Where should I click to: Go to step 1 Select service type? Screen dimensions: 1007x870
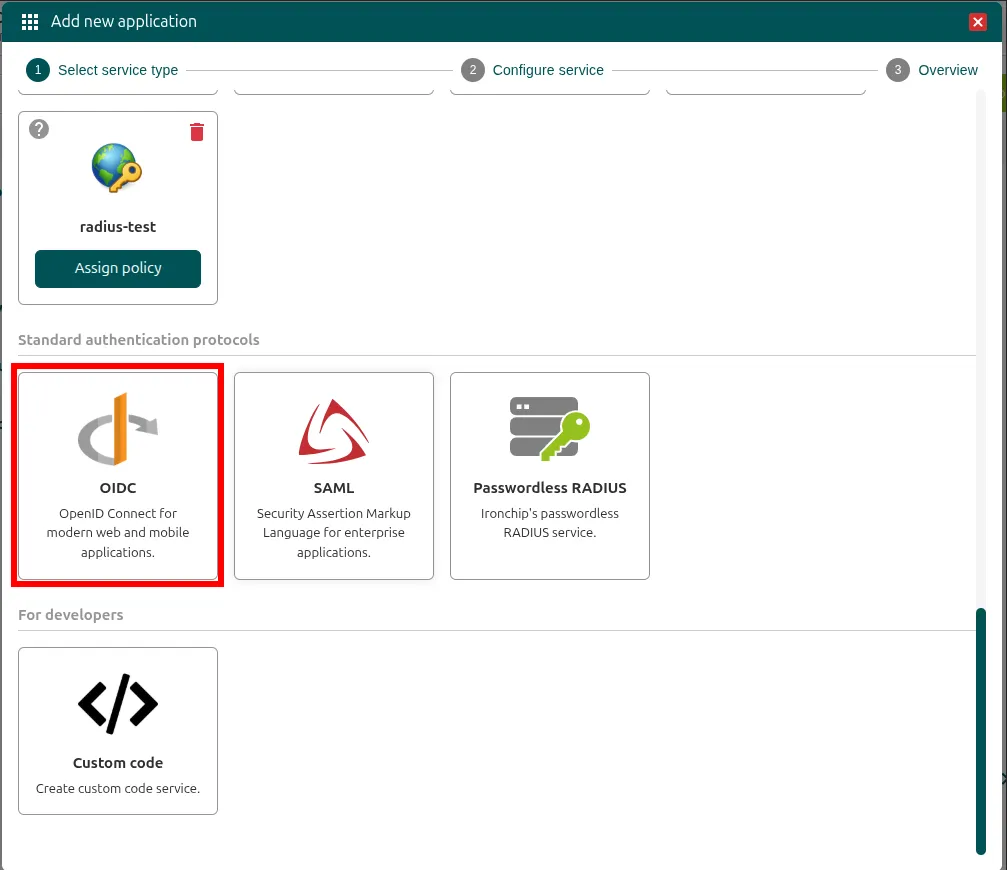click(x=102, y=70)
